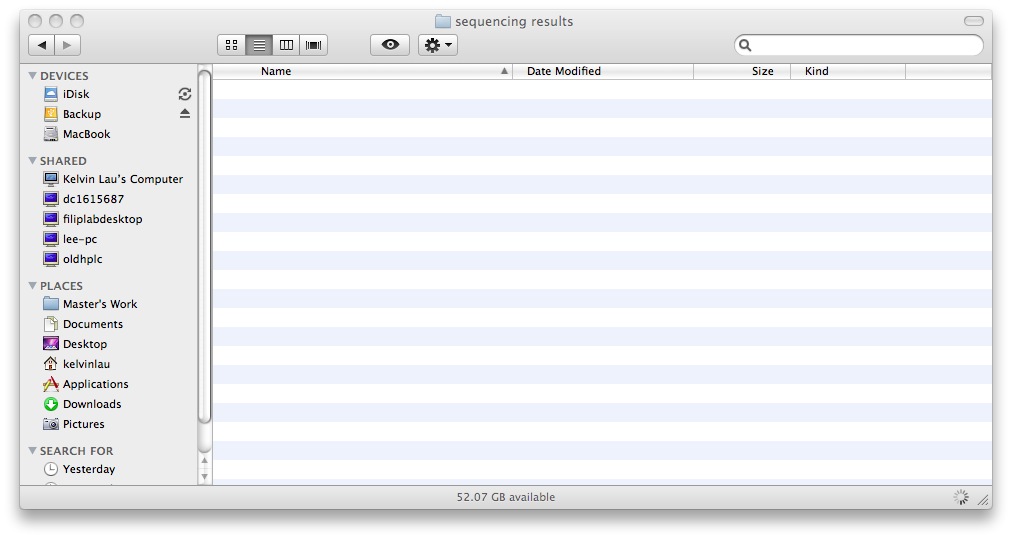
Task: Switch to list view
Action: tap(259, 45)
